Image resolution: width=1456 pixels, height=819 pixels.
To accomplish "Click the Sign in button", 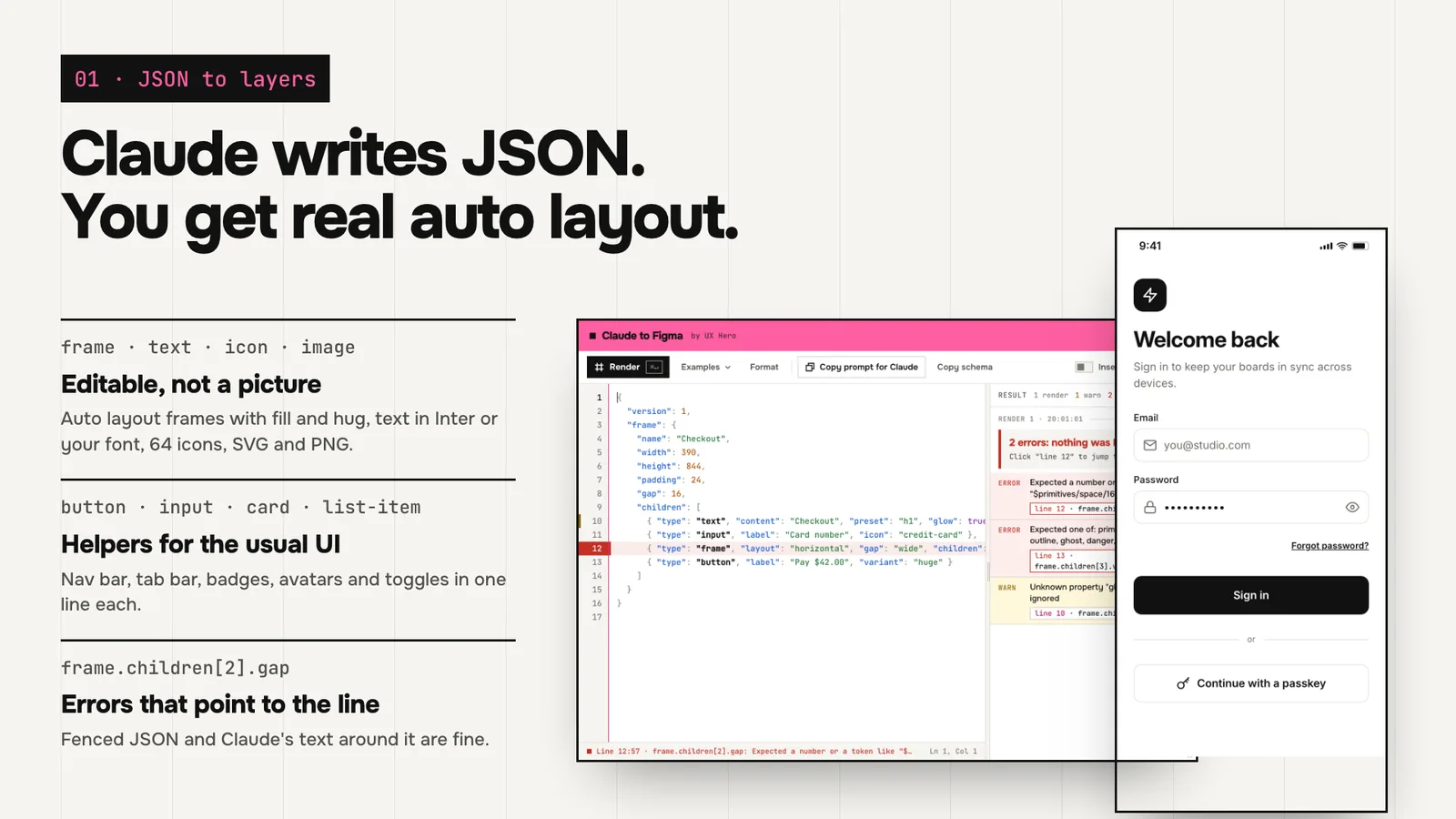I will (1251, 595).
